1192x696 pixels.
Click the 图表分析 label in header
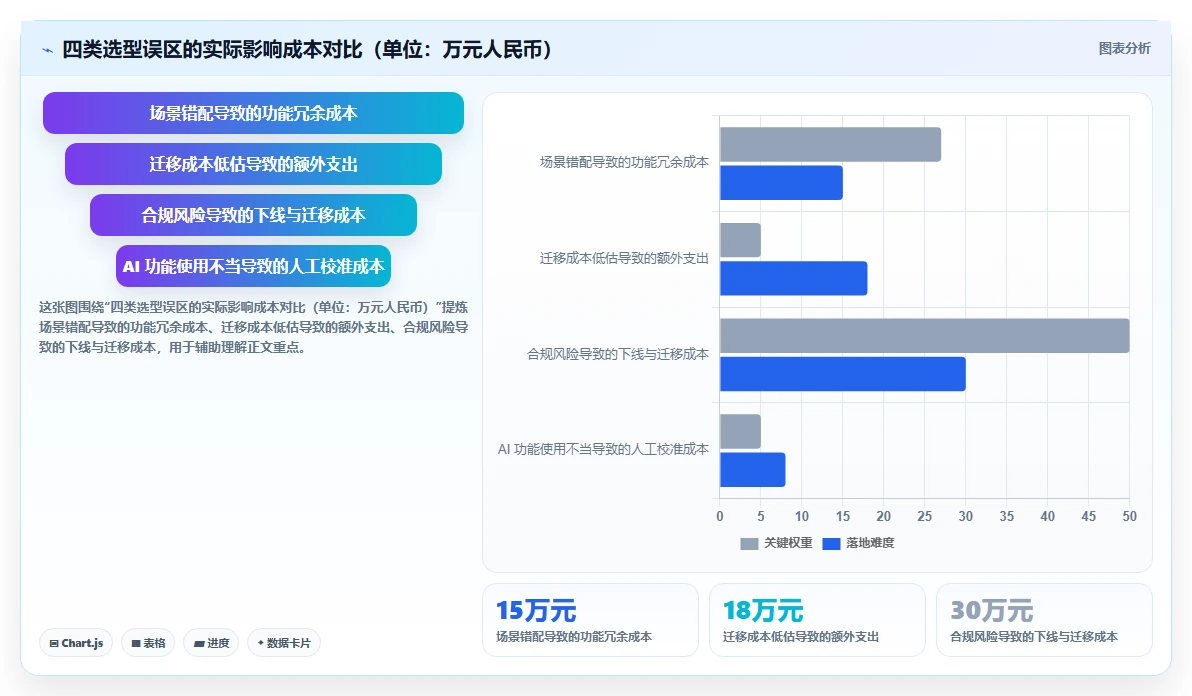1124,49
